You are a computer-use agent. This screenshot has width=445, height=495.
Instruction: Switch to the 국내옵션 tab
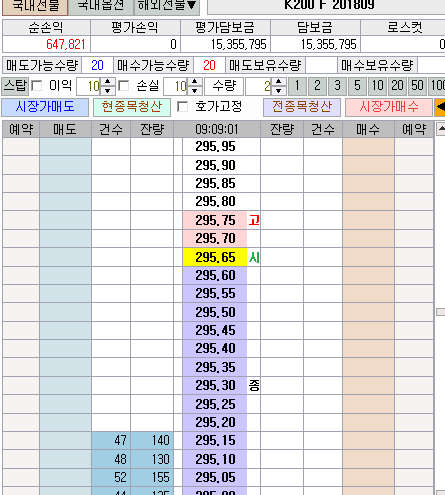pos(101,6)
